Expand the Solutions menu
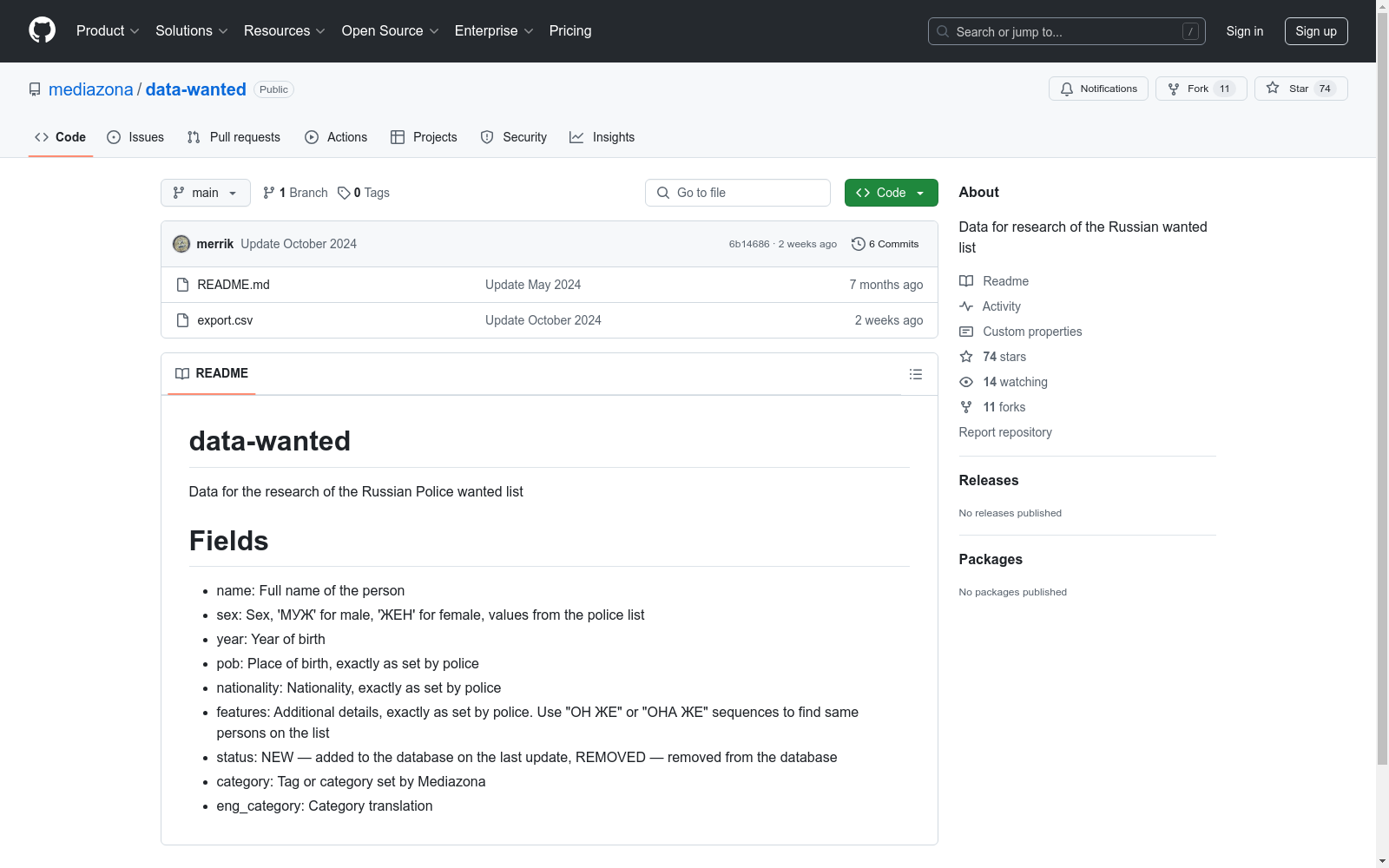The image size is (1389, 868). tap(192, 31)
